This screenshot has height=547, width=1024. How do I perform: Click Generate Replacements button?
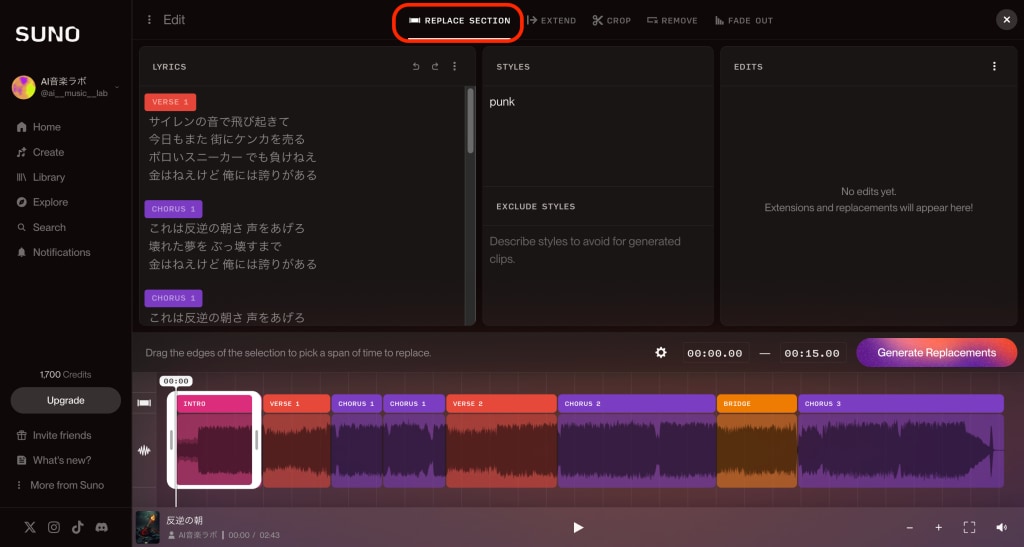click(936, 352)
